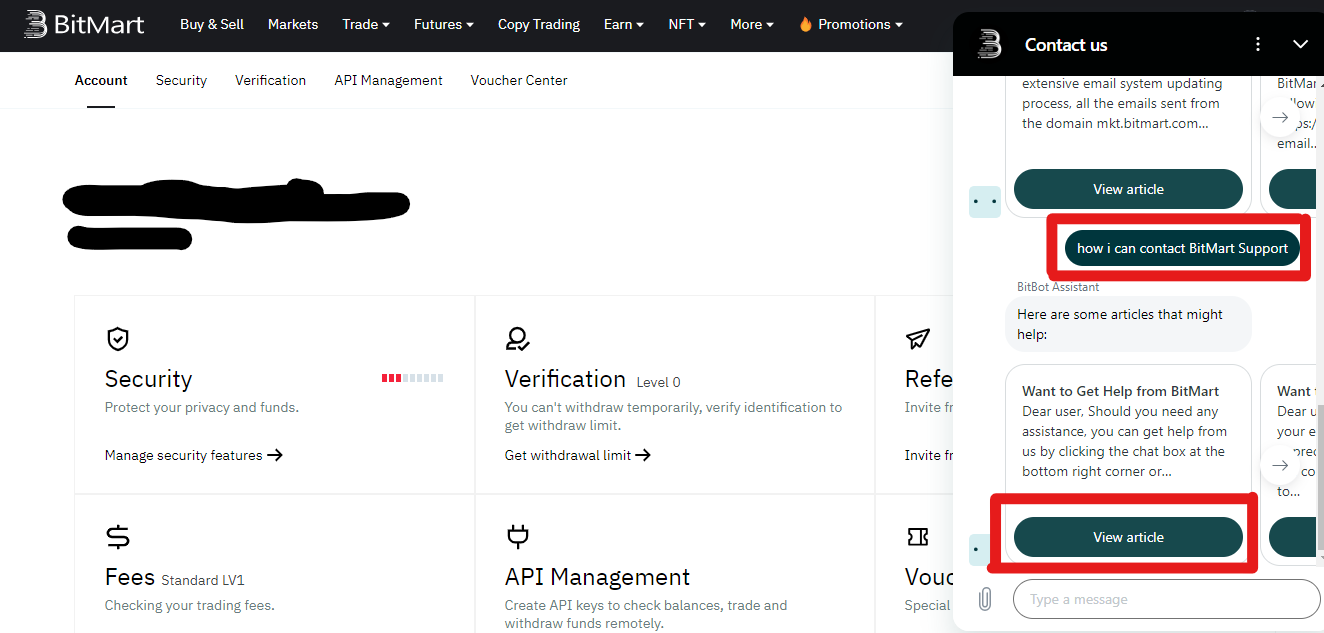Click the fire icon beside Promotions

point(805,24)
